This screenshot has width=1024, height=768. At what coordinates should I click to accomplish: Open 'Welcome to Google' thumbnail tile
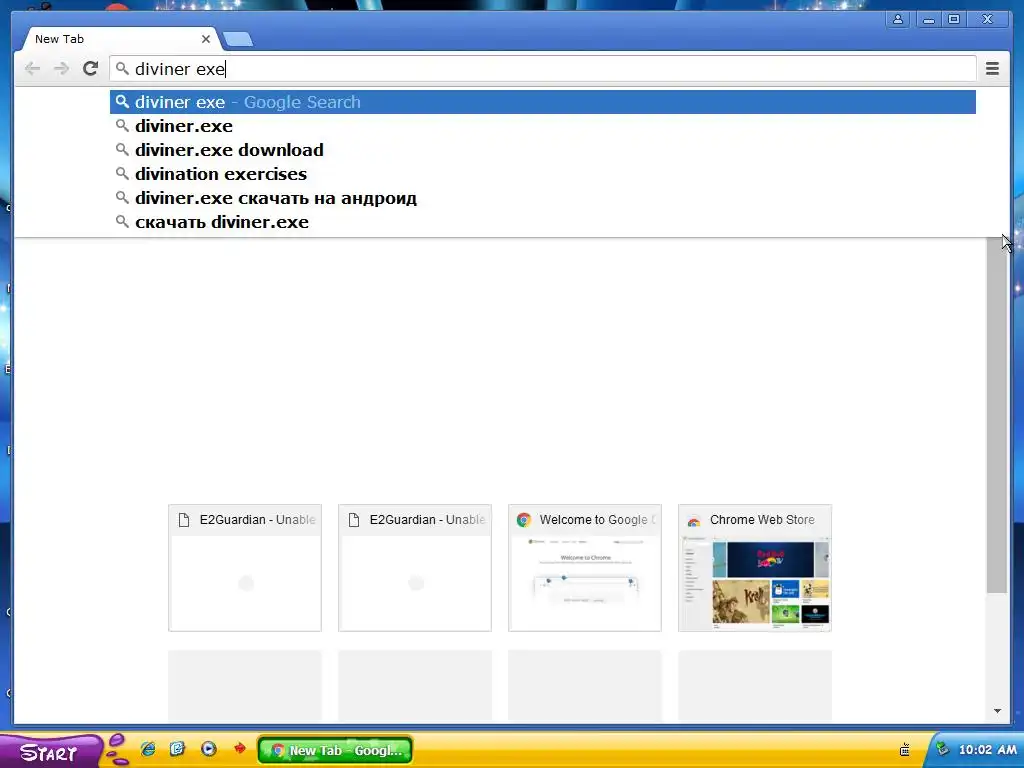click(x=584, y=568)
